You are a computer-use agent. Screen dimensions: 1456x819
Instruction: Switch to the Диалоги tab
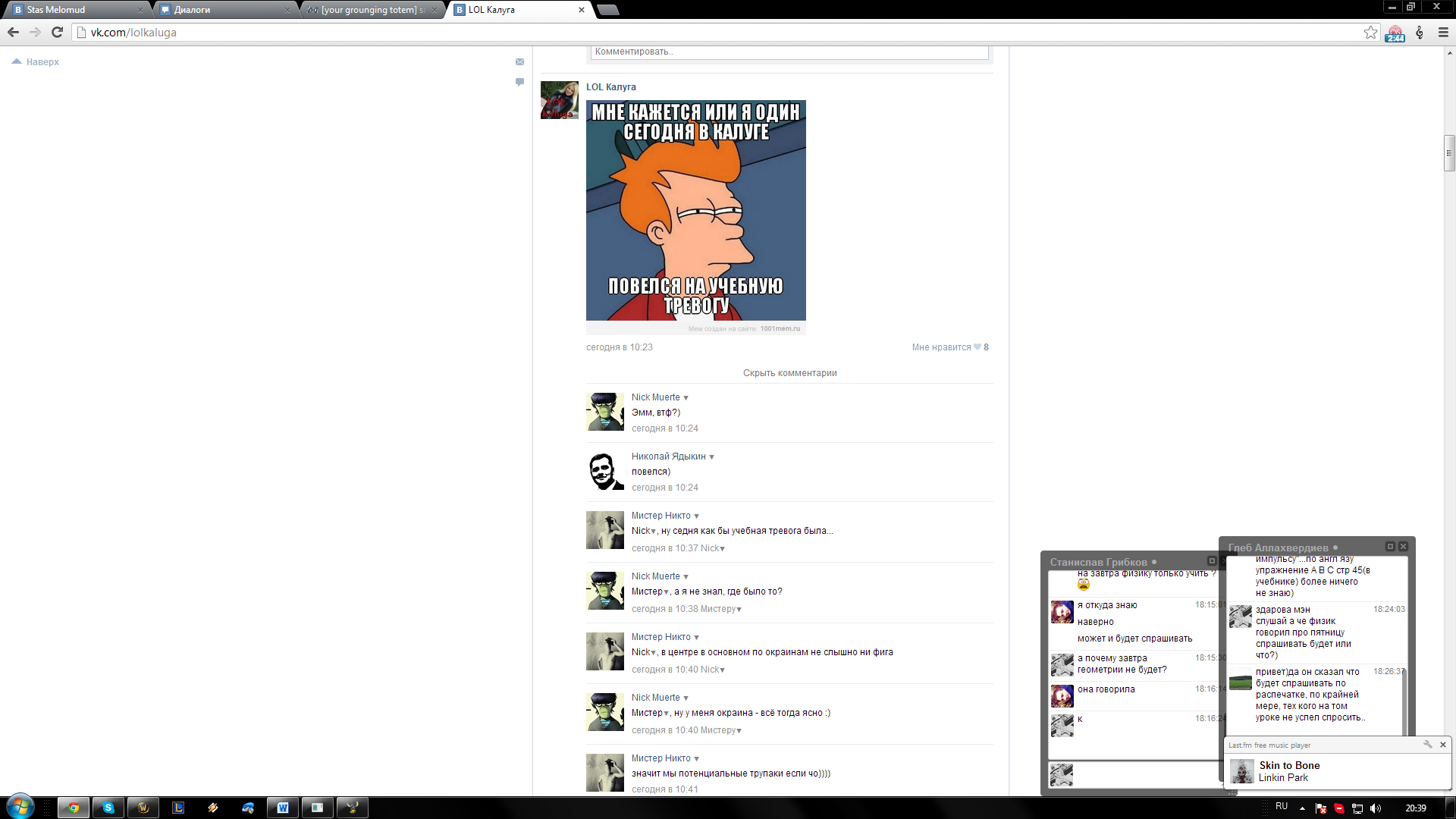(224, 10)
